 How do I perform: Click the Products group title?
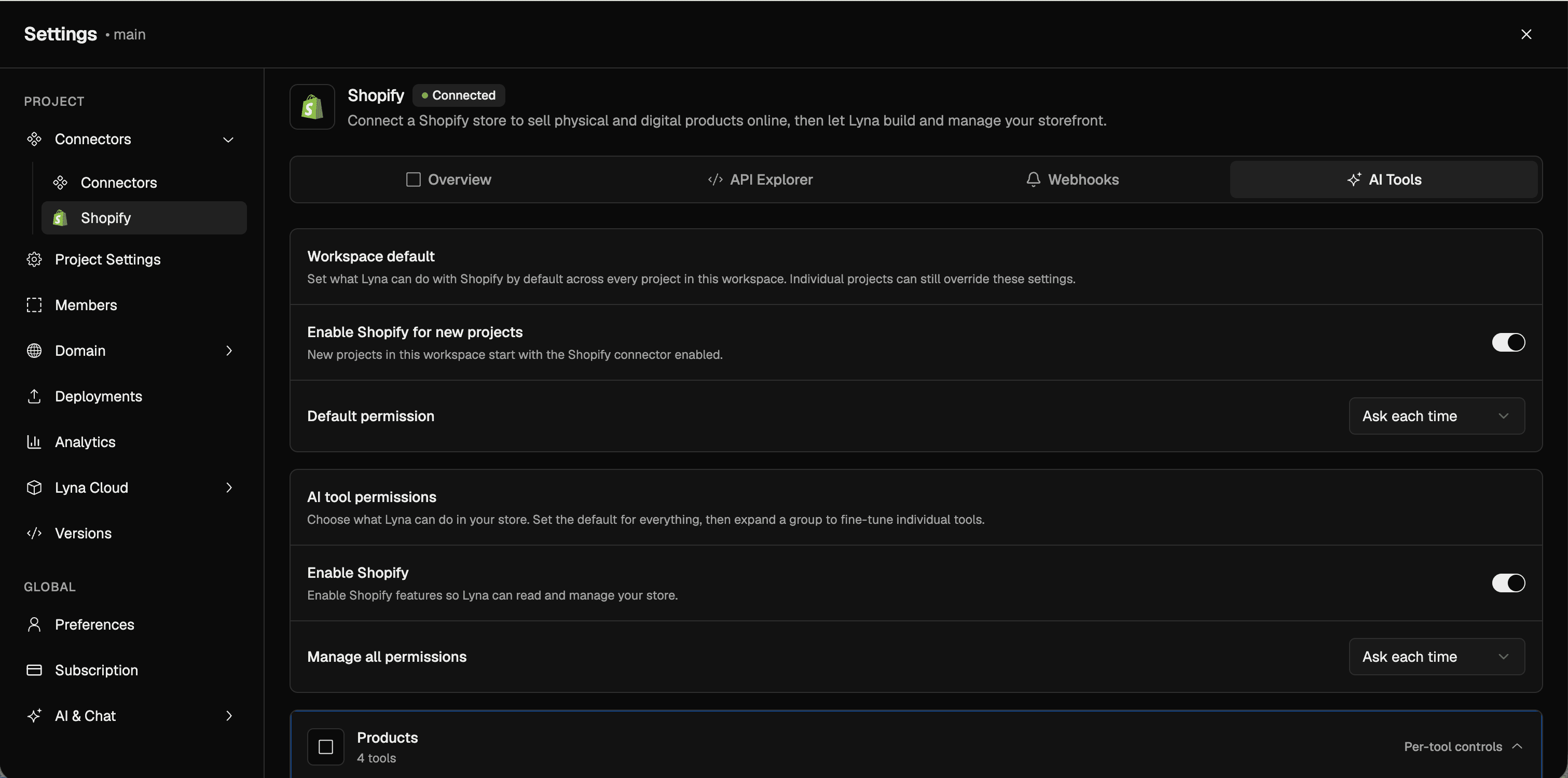point(387,738)
